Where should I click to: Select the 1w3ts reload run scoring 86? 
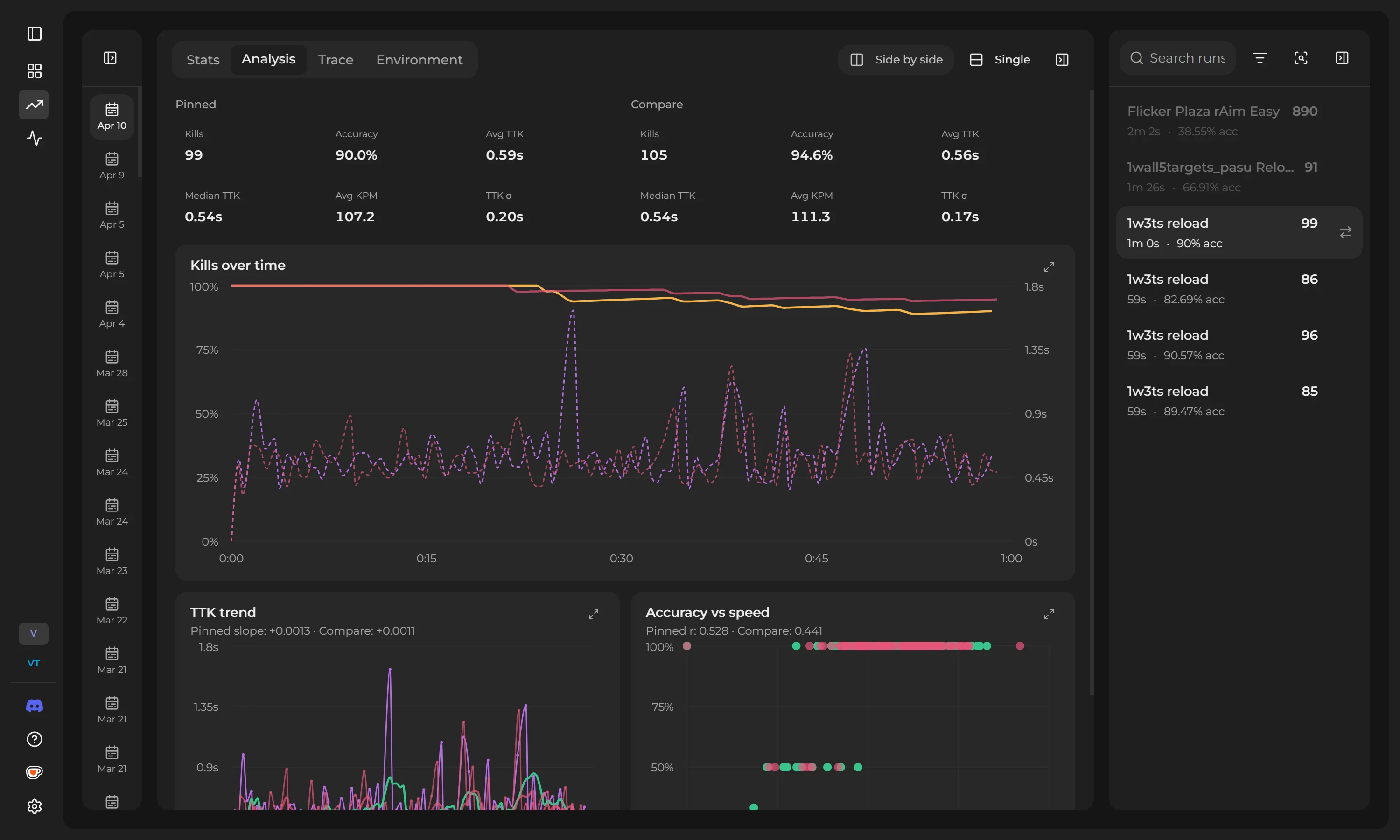pos(1239,289)
